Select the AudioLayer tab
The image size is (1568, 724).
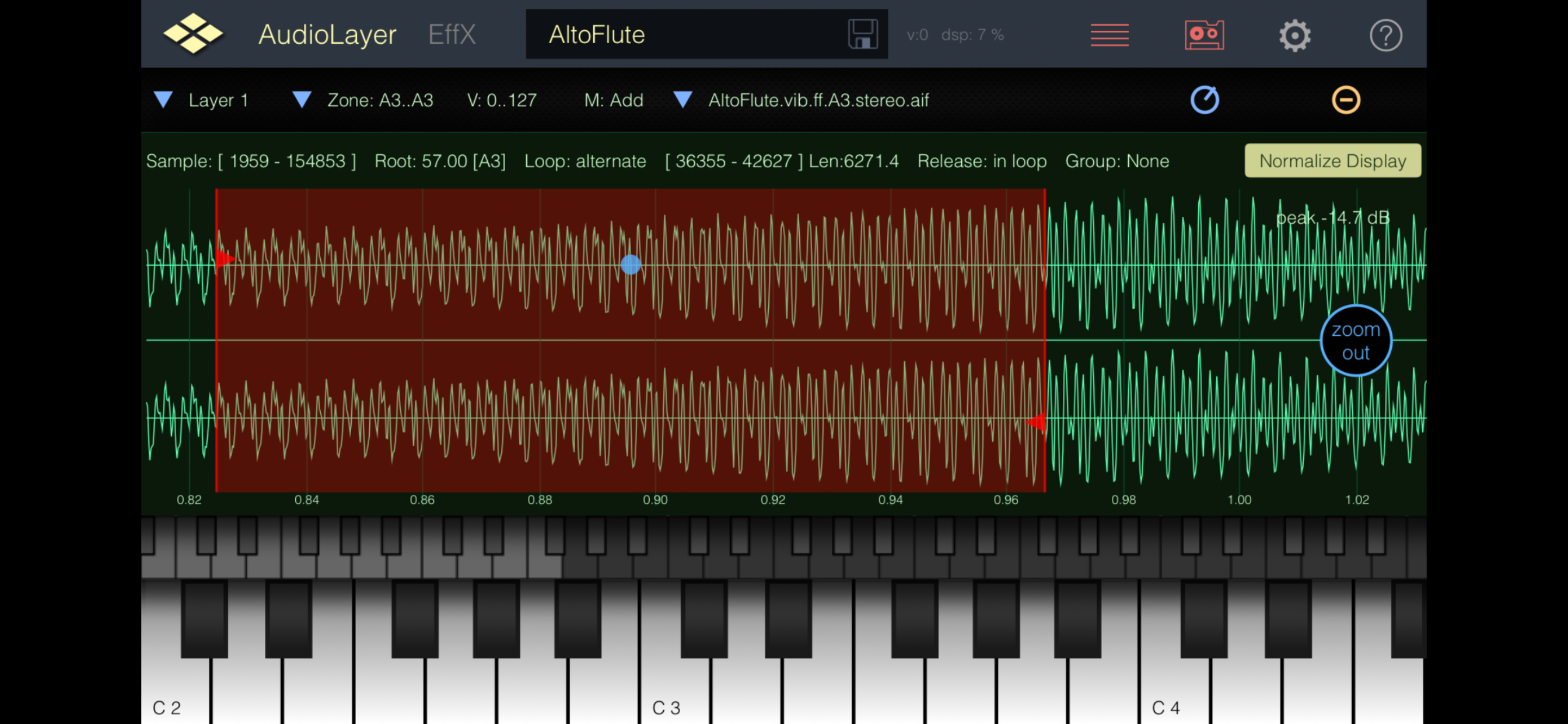pyautogui.click(x=327, y=34)
